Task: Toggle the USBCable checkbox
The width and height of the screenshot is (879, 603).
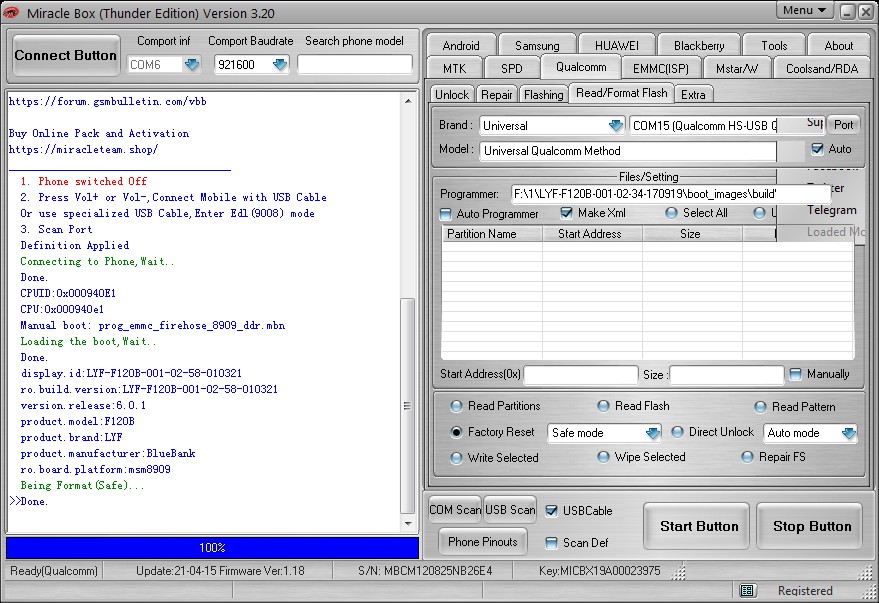Action: click(552, 510)
